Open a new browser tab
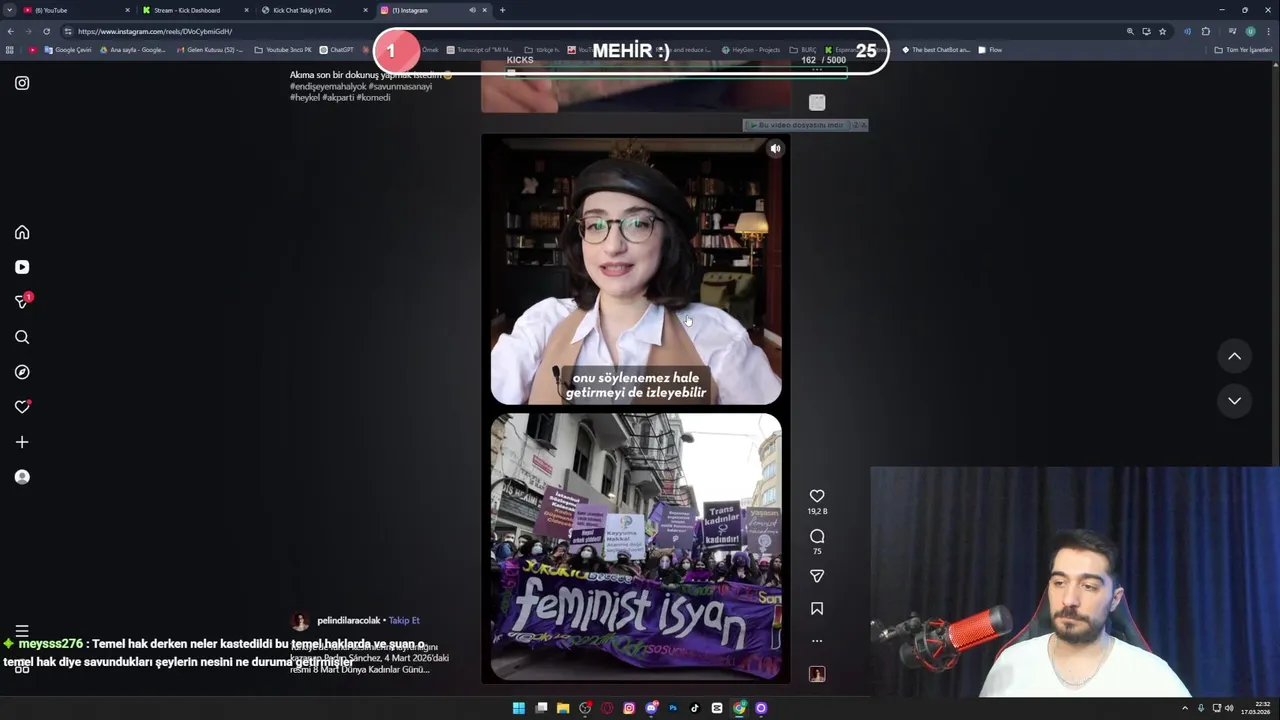1280x720 pixels. click(x=502, y=10)
